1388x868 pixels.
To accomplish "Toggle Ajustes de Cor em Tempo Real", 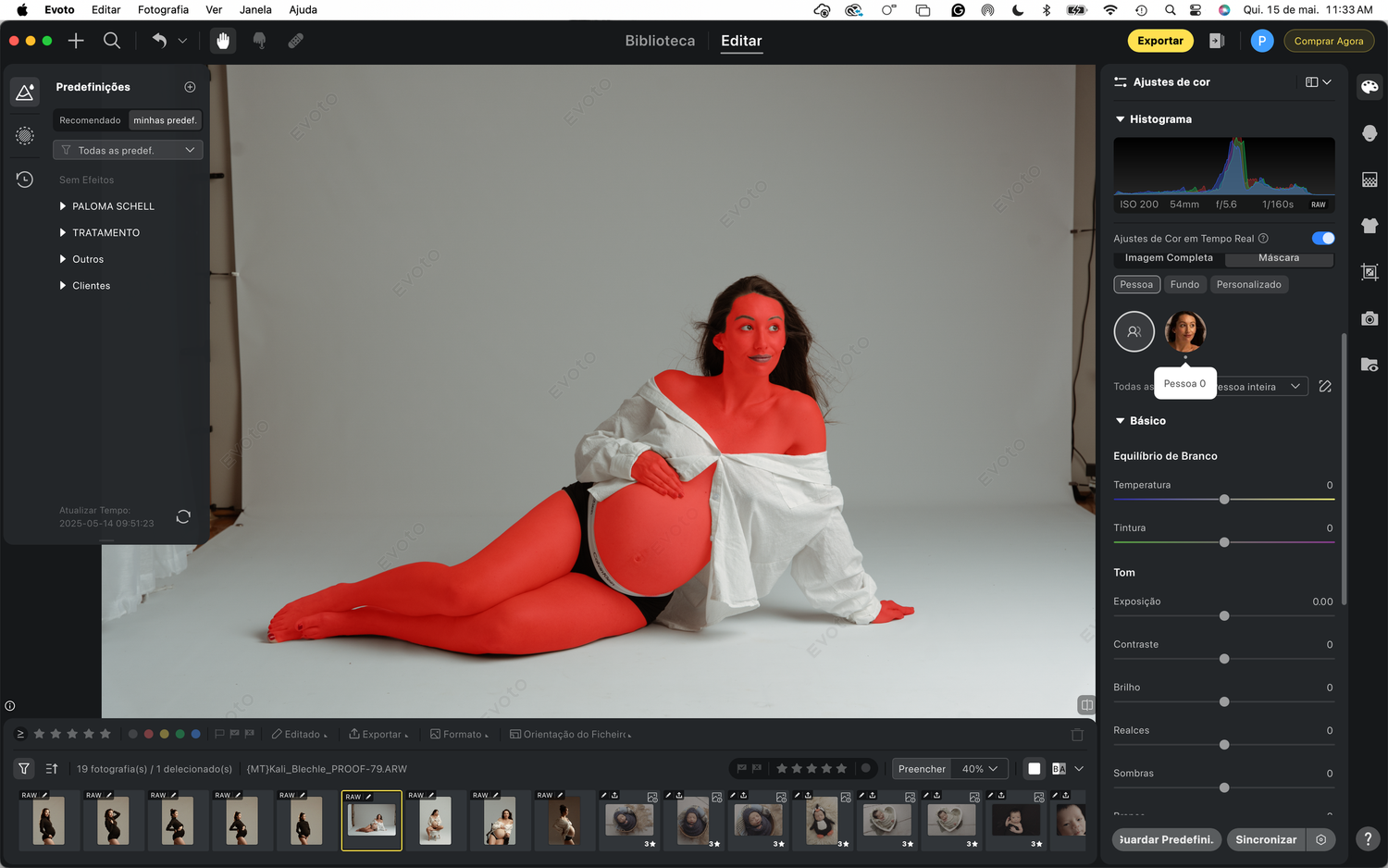I will [1323, 239].
